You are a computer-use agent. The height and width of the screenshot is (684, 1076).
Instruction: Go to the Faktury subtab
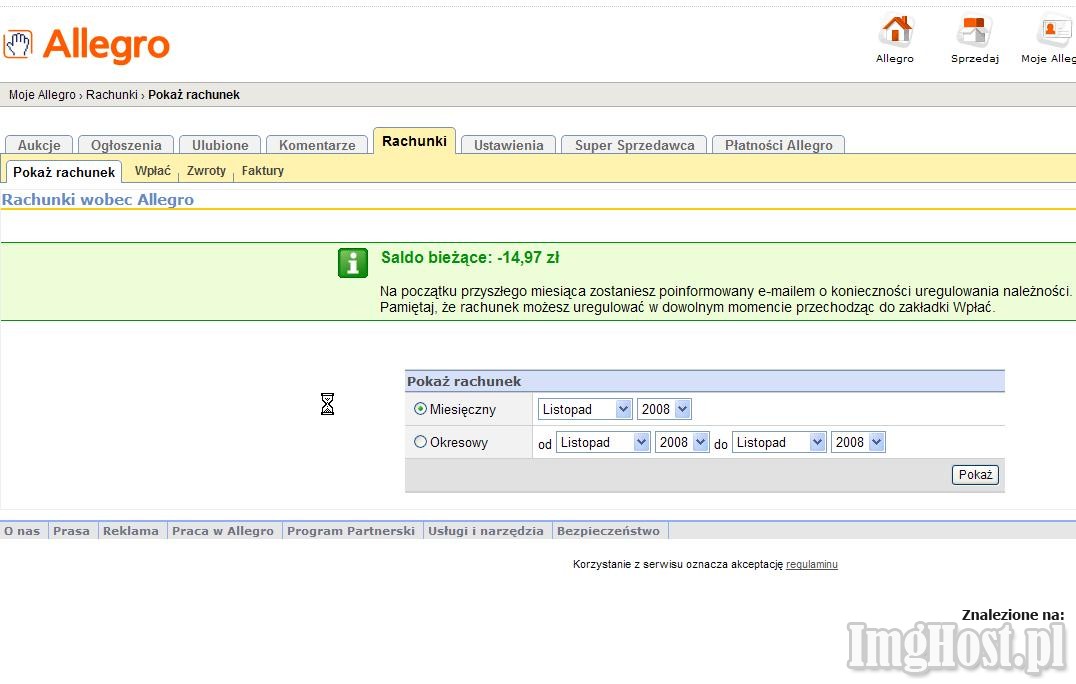(x=263, y=170)
